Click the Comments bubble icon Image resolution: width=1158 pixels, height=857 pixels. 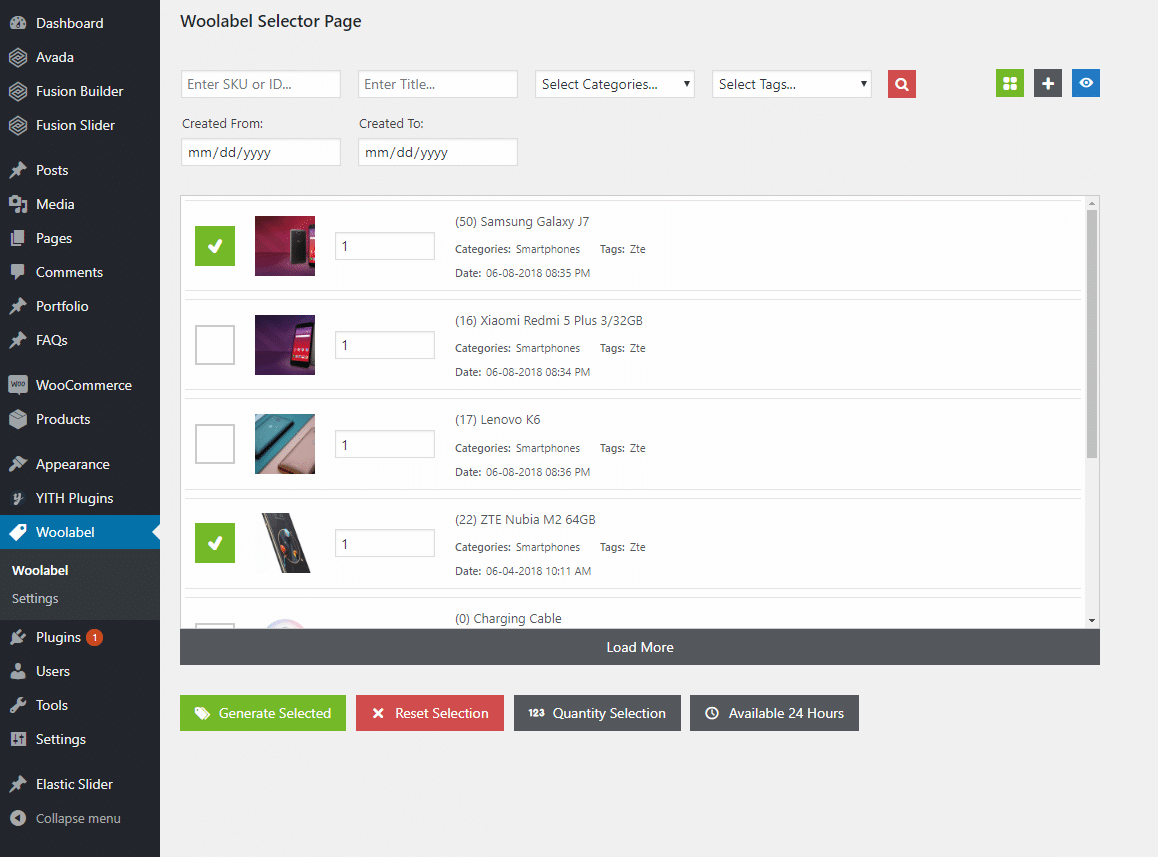[x=18, y=272]
